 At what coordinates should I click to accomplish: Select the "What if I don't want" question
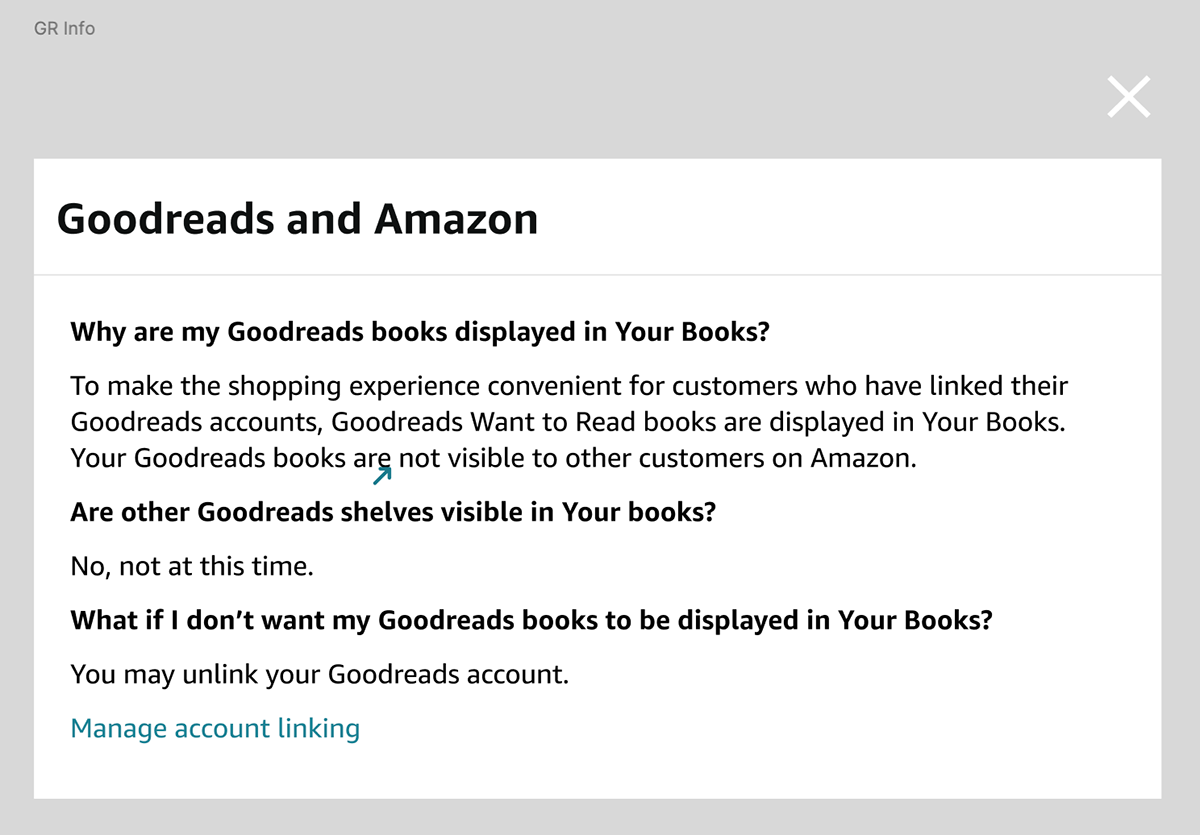(x=531, y=620)
